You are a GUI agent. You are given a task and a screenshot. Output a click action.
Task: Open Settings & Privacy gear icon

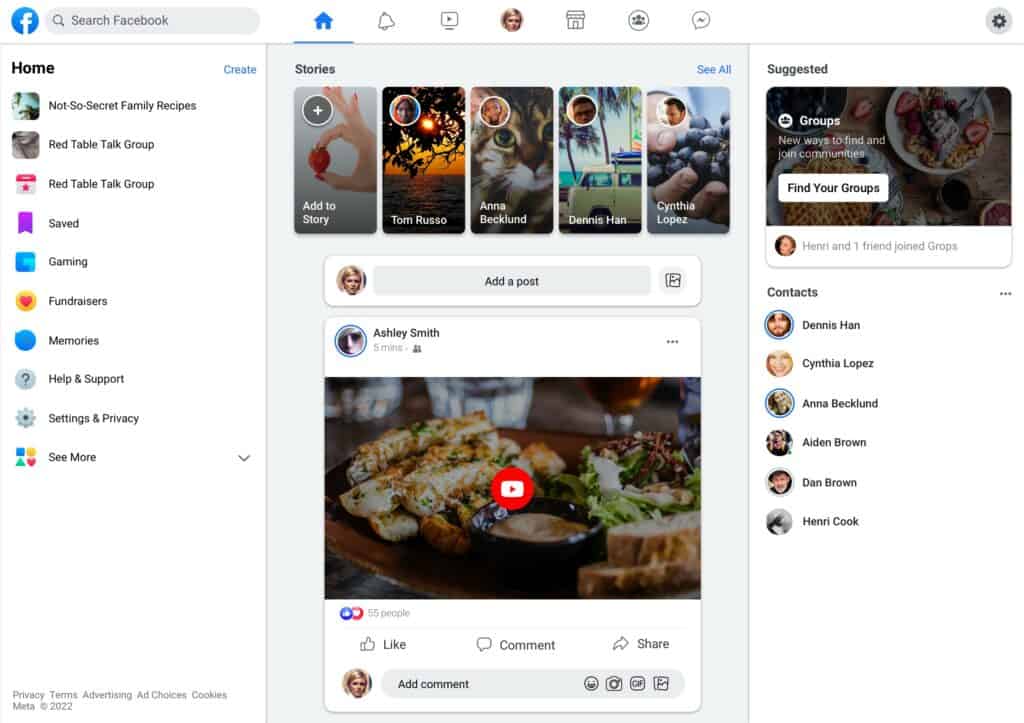point(25,418)
